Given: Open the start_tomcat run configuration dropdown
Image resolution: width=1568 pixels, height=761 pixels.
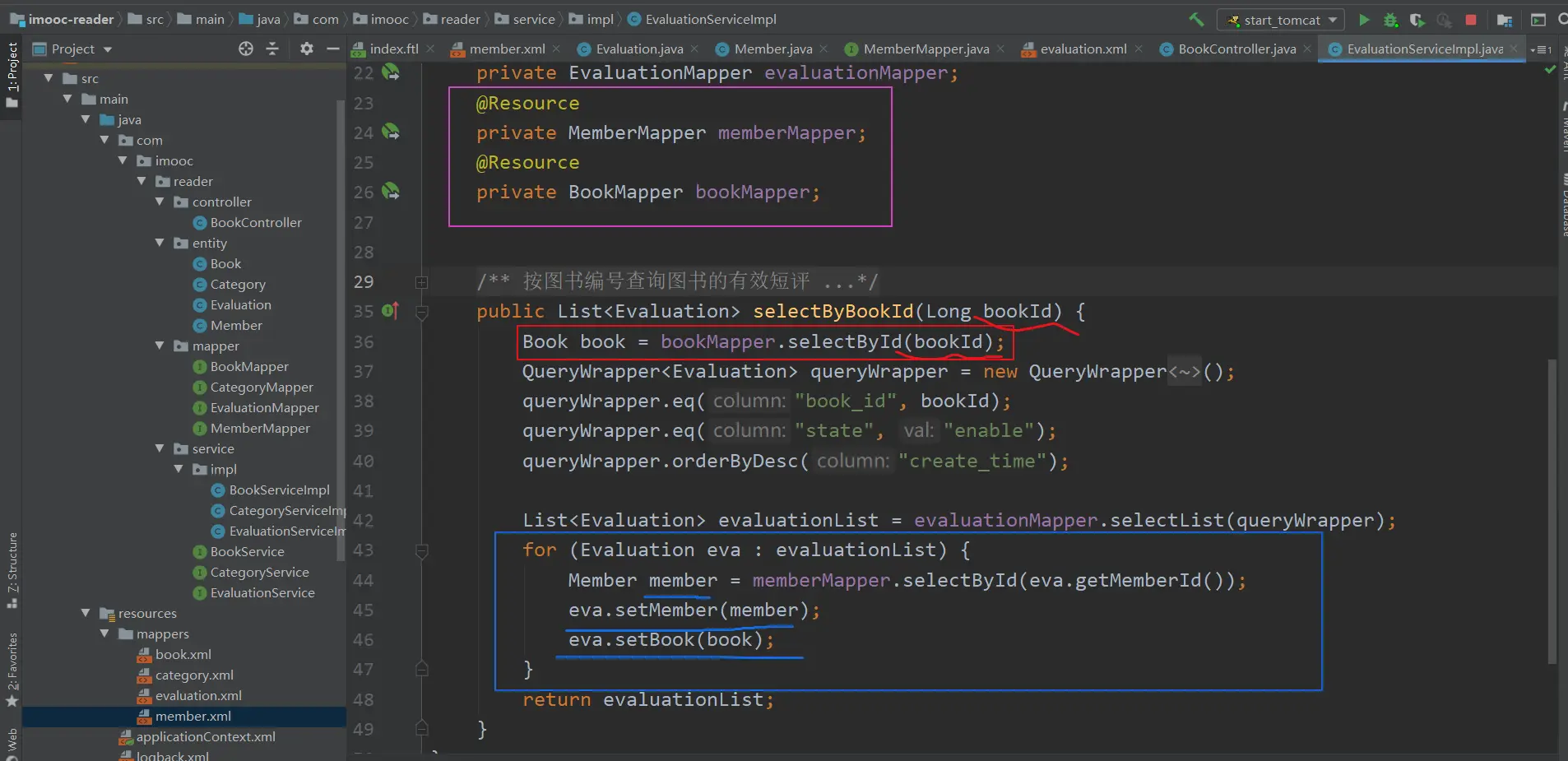Looking at the screenshot, I should pyautogui.click(x=1281, y=20).
